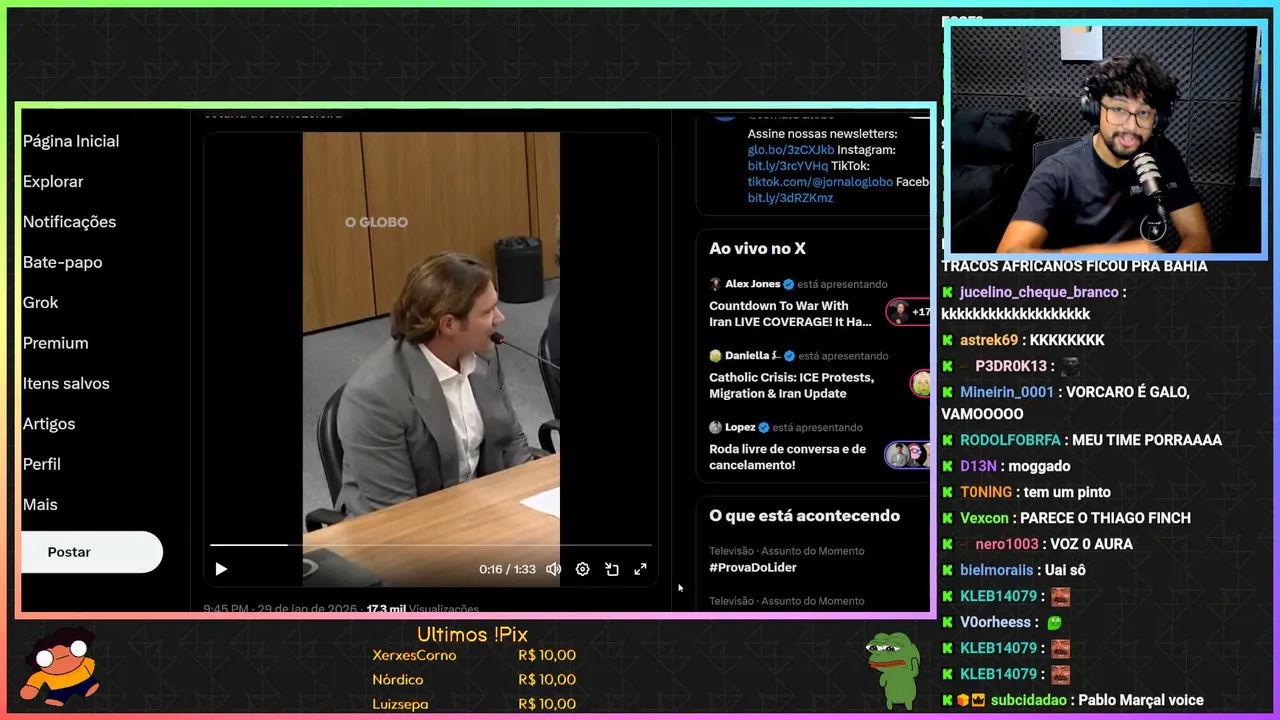The width and height of the screenshot is (1280, 720).
Task: Click Lopez verified badge
Action: (764, 428)
